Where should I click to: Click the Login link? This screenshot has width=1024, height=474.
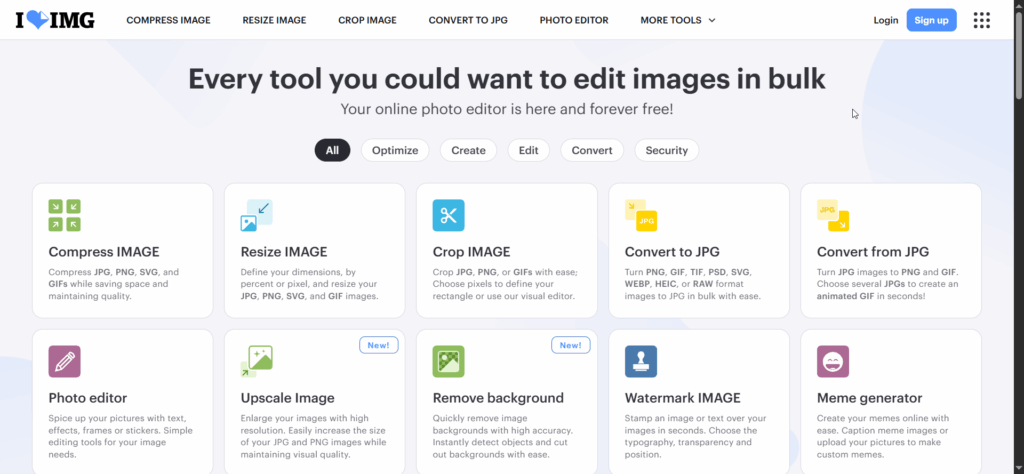pos(885,20)
